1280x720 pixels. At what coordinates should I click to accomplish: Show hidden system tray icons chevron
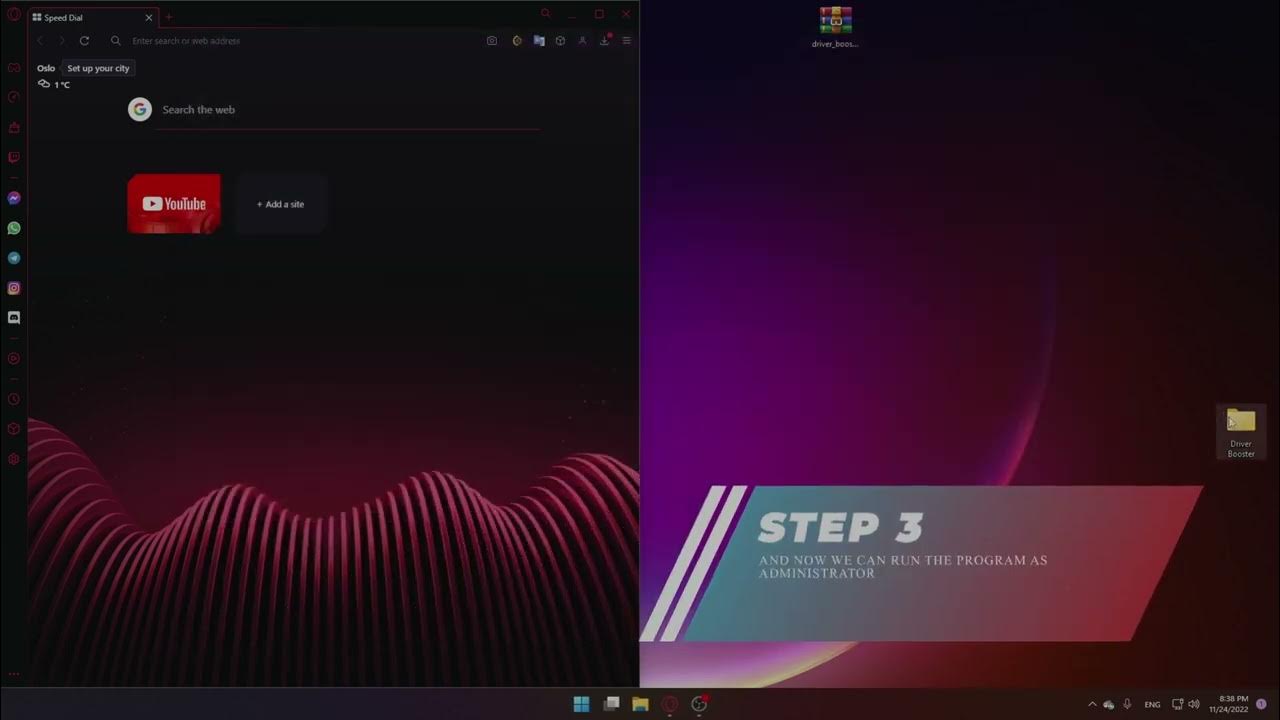pos(1092,704)
